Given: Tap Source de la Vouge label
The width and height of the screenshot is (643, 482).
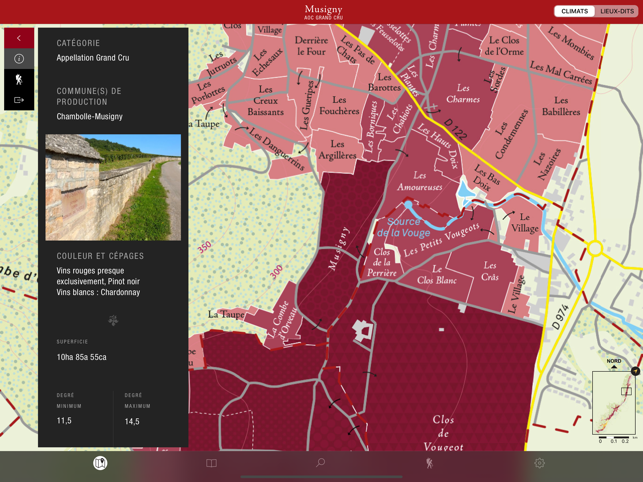Looking at the screenshot, I should [x=404, y=227].
